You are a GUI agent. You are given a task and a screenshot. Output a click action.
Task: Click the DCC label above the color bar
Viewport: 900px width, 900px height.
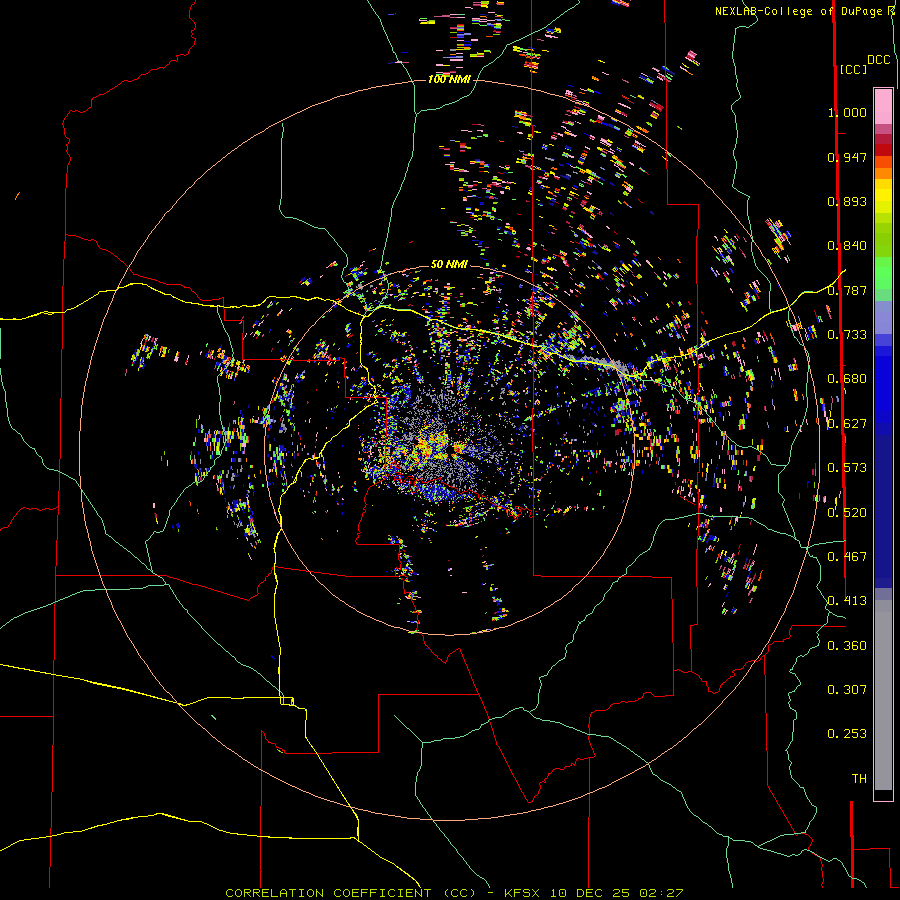(878, 60)
